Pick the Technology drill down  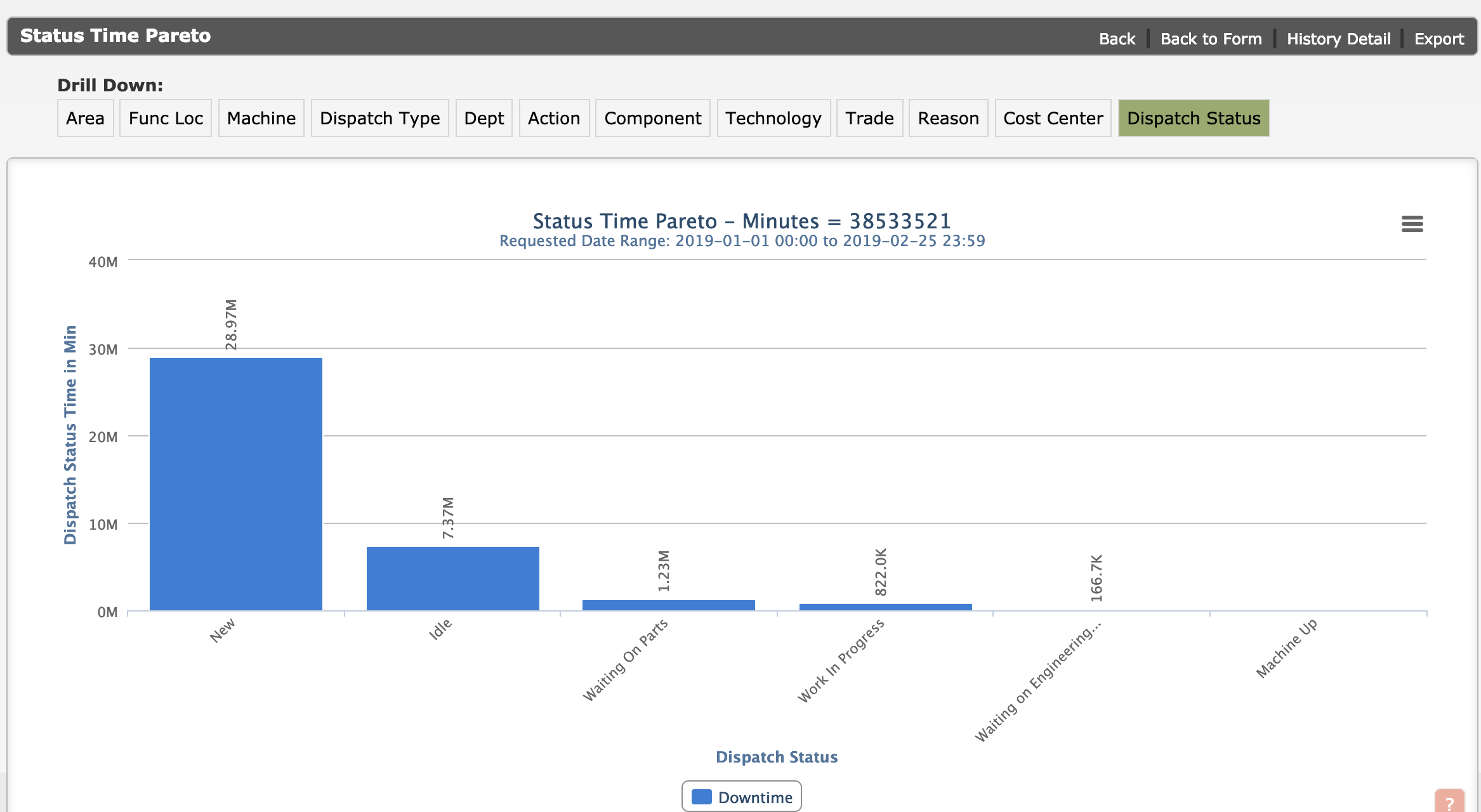point(774,118)
